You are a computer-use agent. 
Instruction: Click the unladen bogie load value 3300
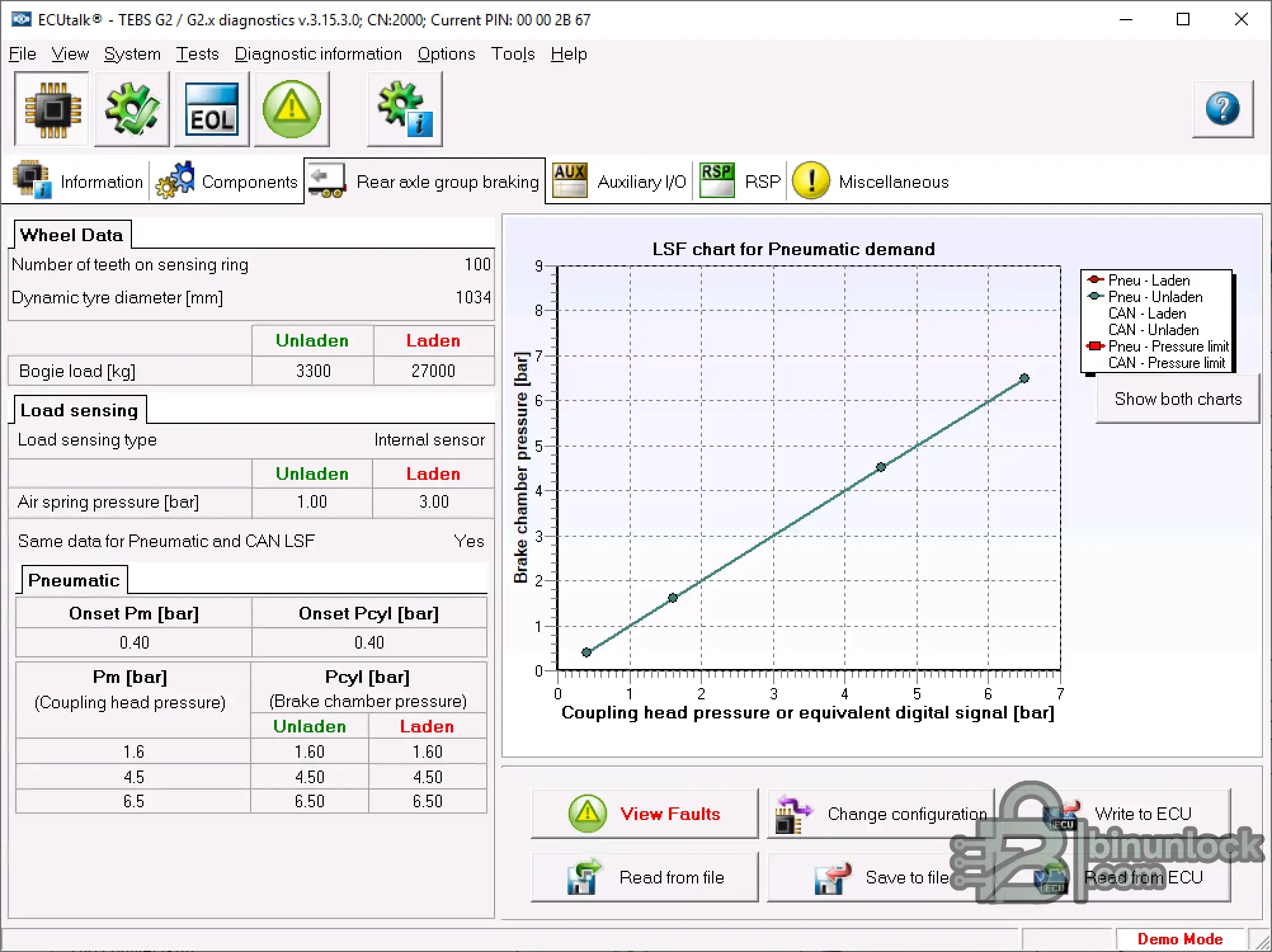click(x=313, y=371)
